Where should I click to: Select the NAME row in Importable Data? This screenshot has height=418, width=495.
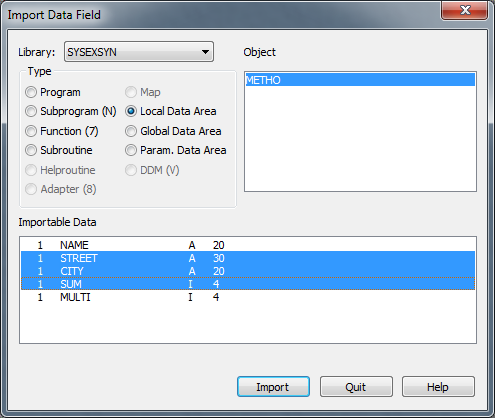click(x=248, y=245)
